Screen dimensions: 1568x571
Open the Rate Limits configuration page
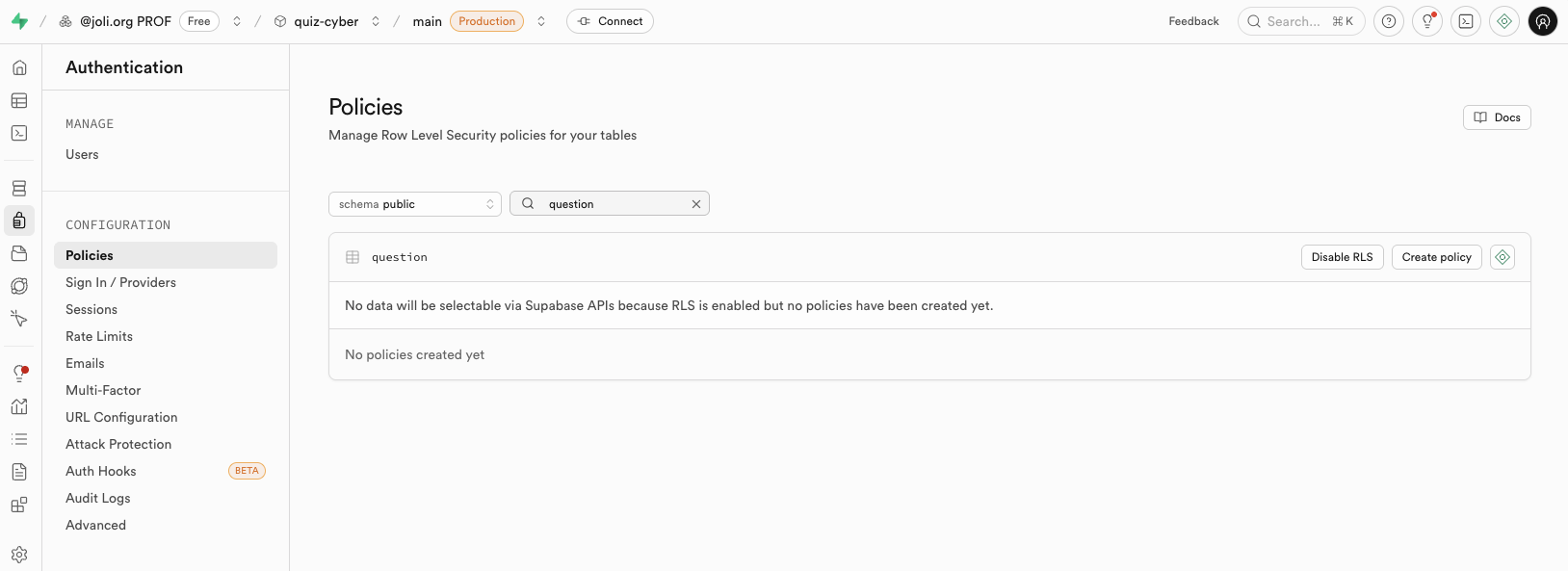click(x=99, y=336)
